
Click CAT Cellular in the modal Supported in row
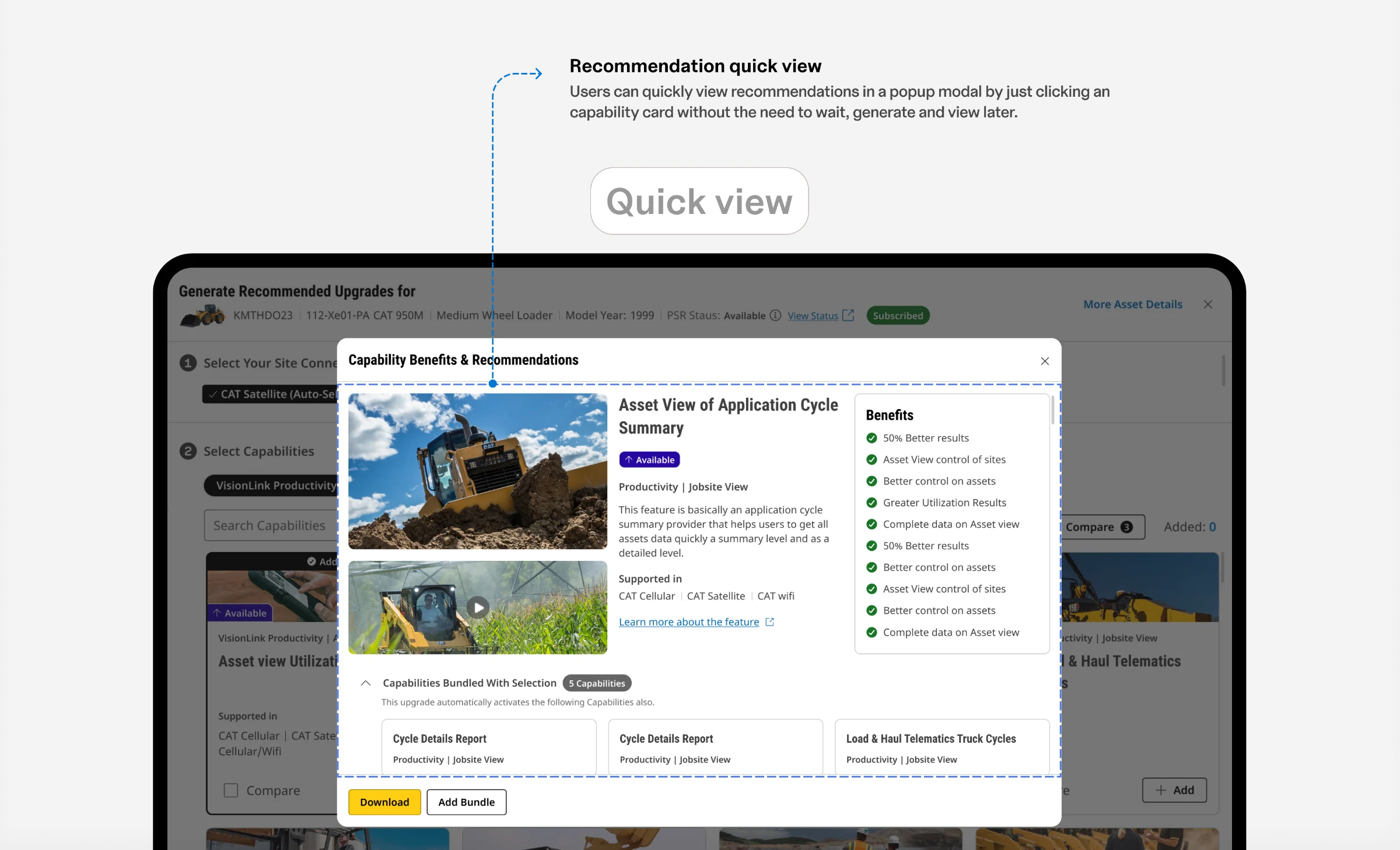[x=646, y=596]
